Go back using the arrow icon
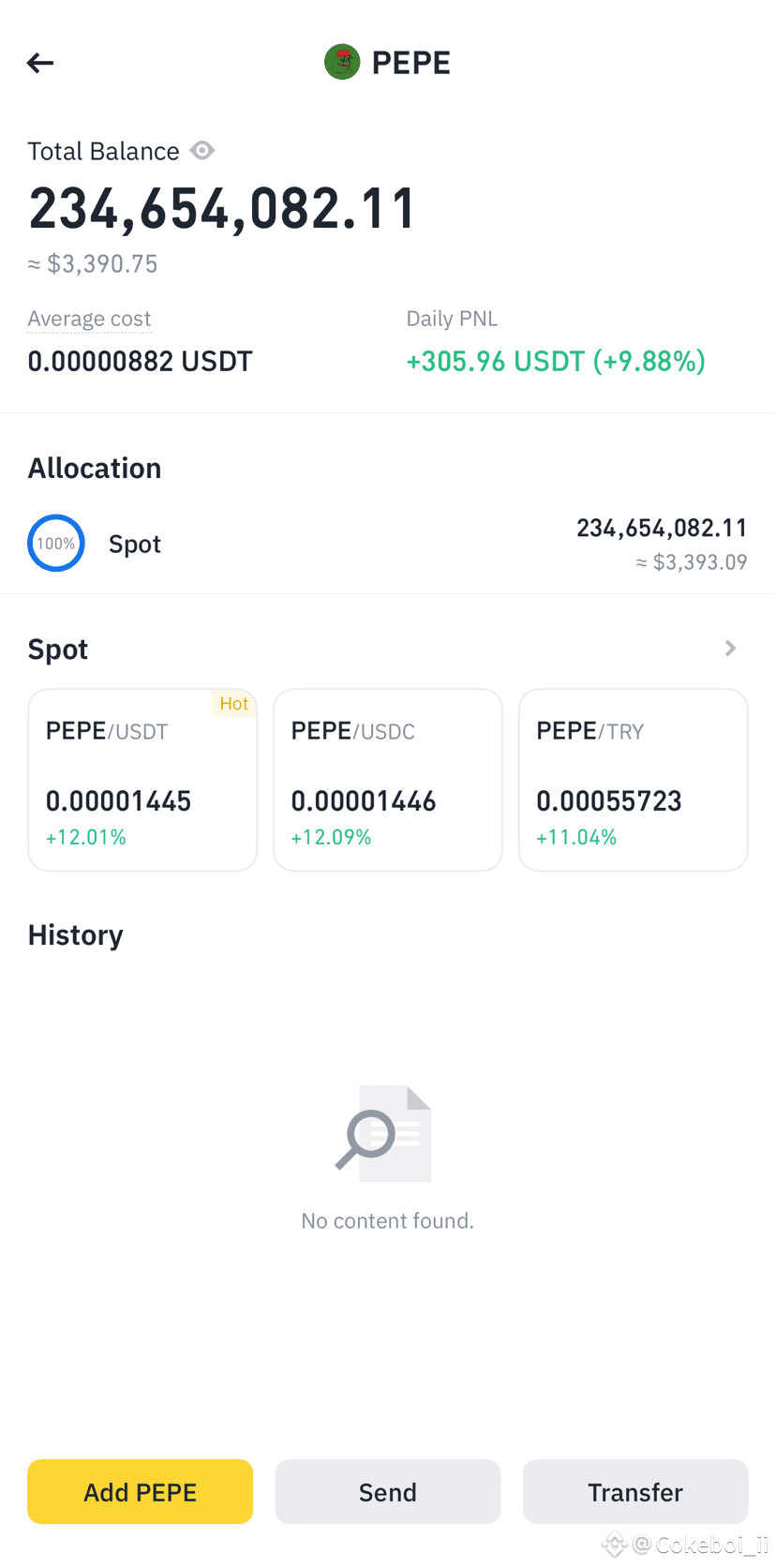The height and width of the screenshot is (1568, 776). pos(40,63)
